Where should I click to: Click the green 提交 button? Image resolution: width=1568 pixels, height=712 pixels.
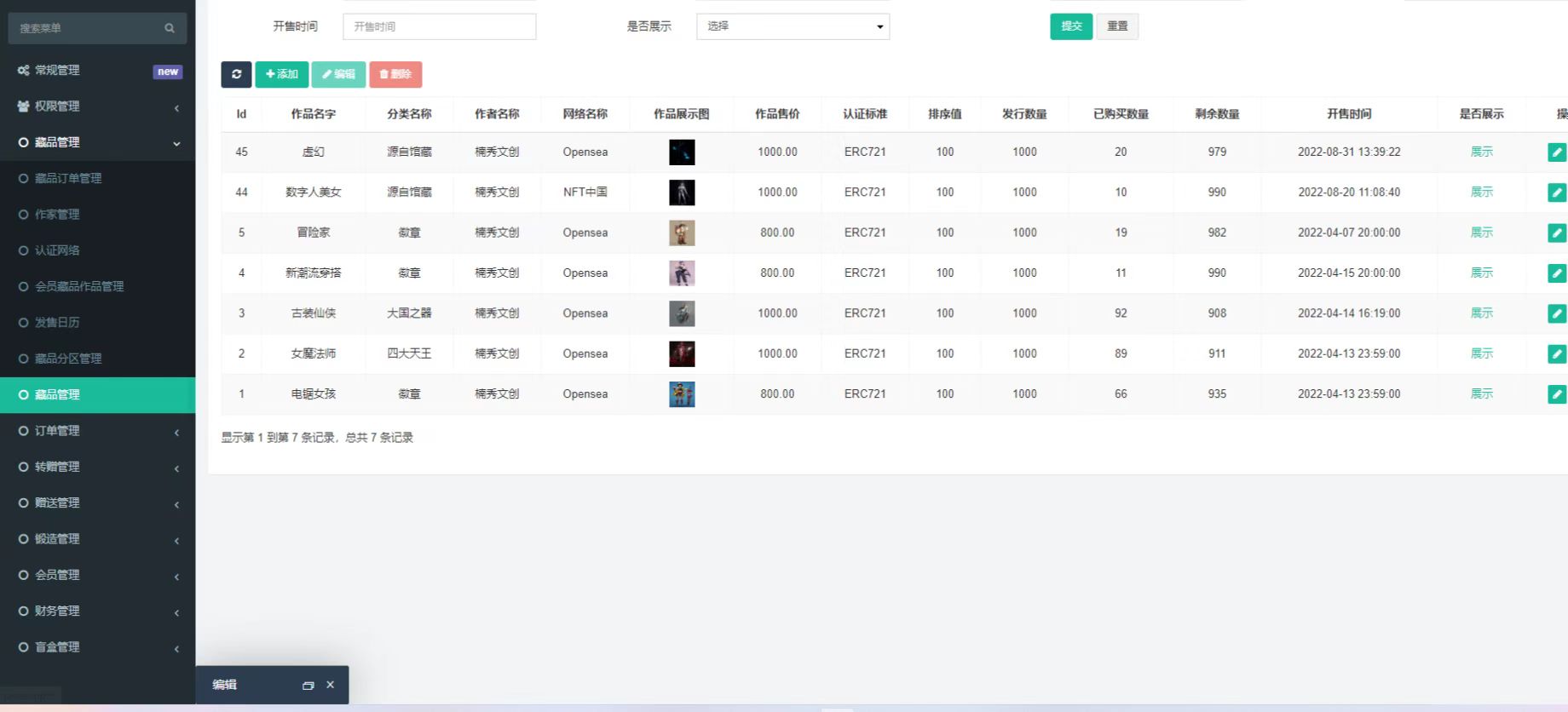1070,26
